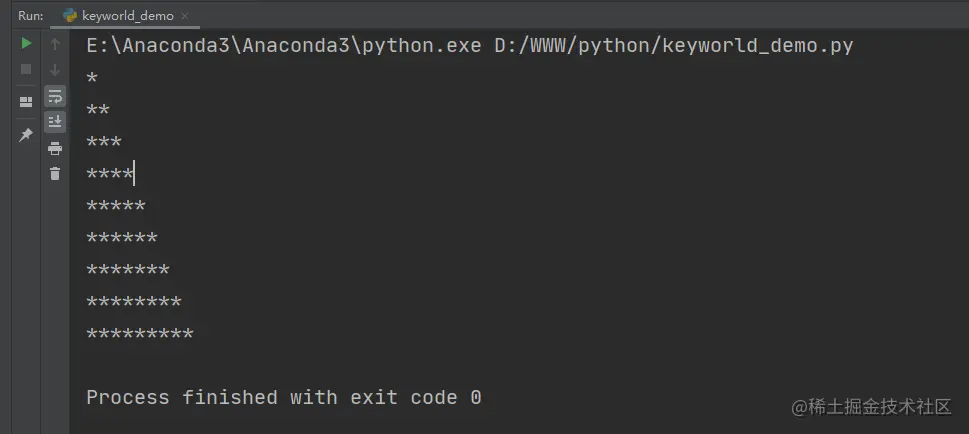Viewport: 969px width, 434px height.
Task: Click the Restore Layout icon
Action: point(26,102)
